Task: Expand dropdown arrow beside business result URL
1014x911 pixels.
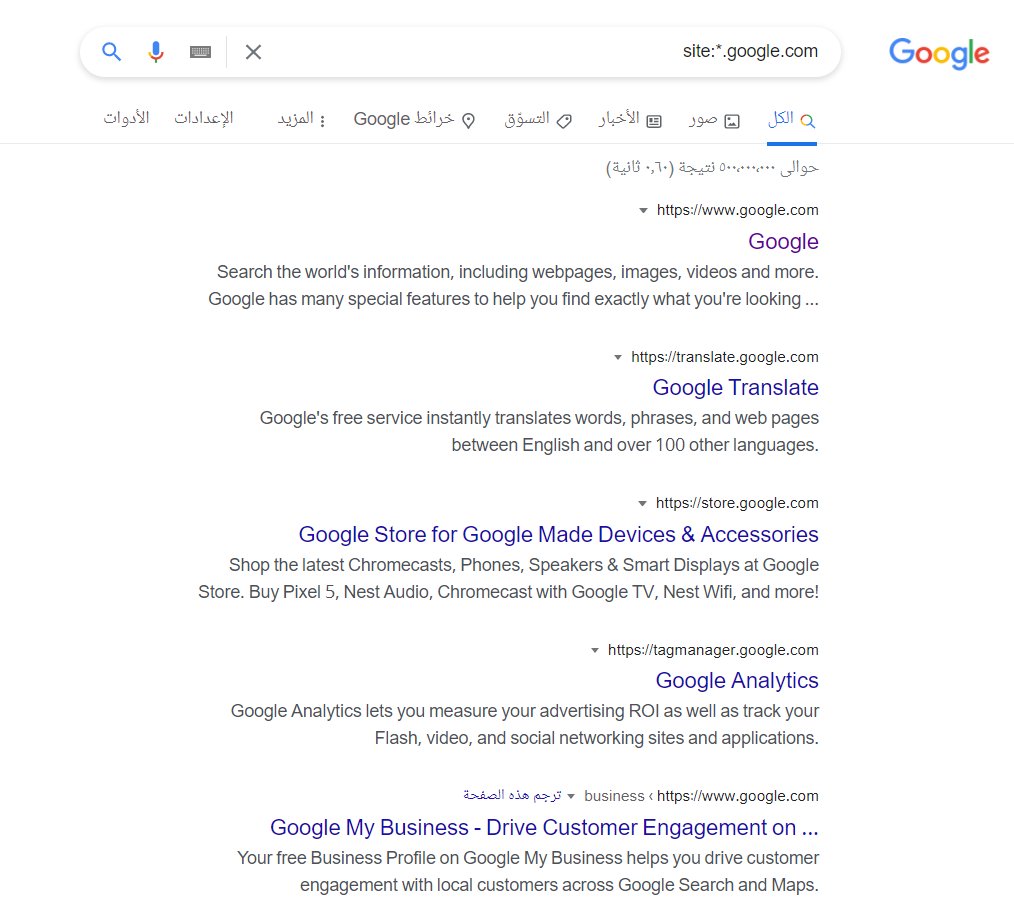Action: pyautogui.click(x=570, y=796)
